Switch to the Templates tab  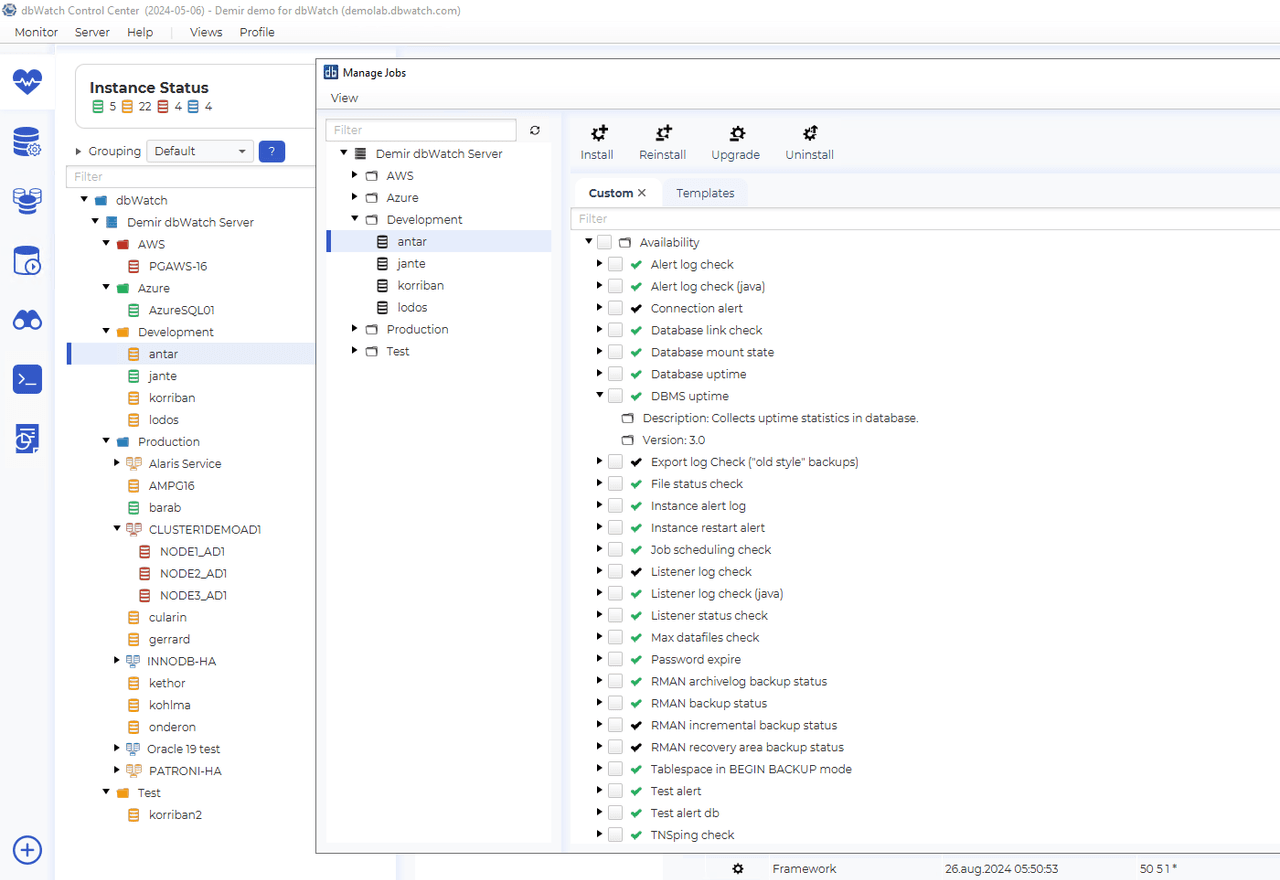tap(705, 193)
